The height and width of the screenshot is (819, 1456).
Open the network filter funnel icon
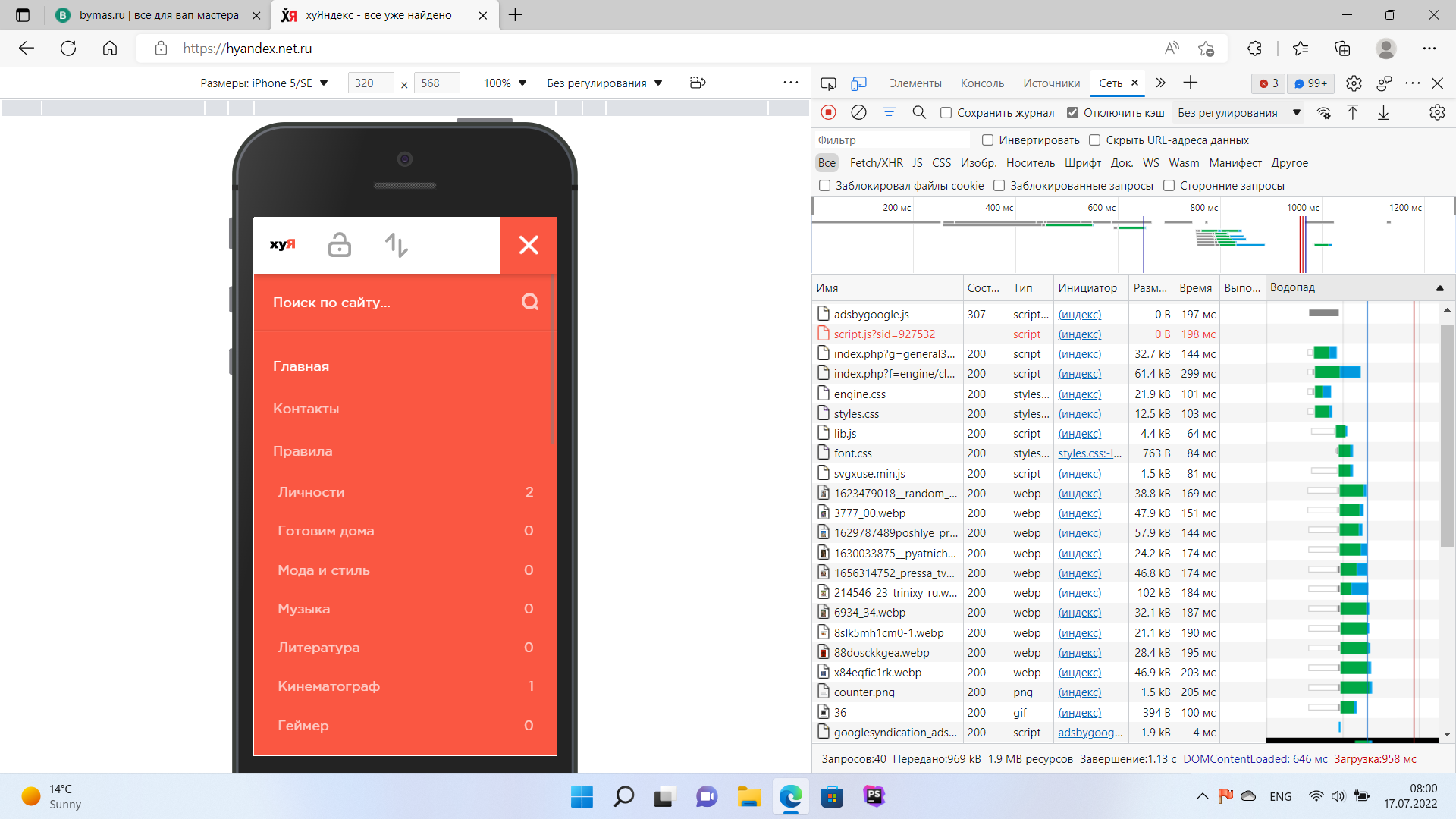[x=889, y=112]
